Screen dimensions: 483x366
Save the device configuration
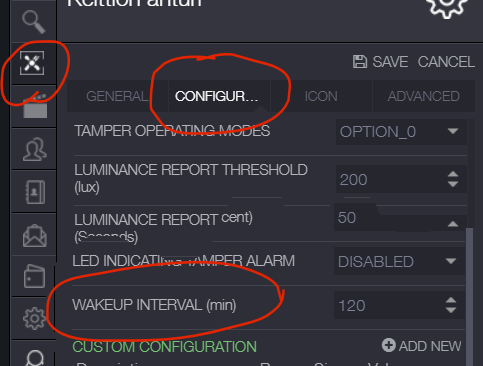coord(380,62)
